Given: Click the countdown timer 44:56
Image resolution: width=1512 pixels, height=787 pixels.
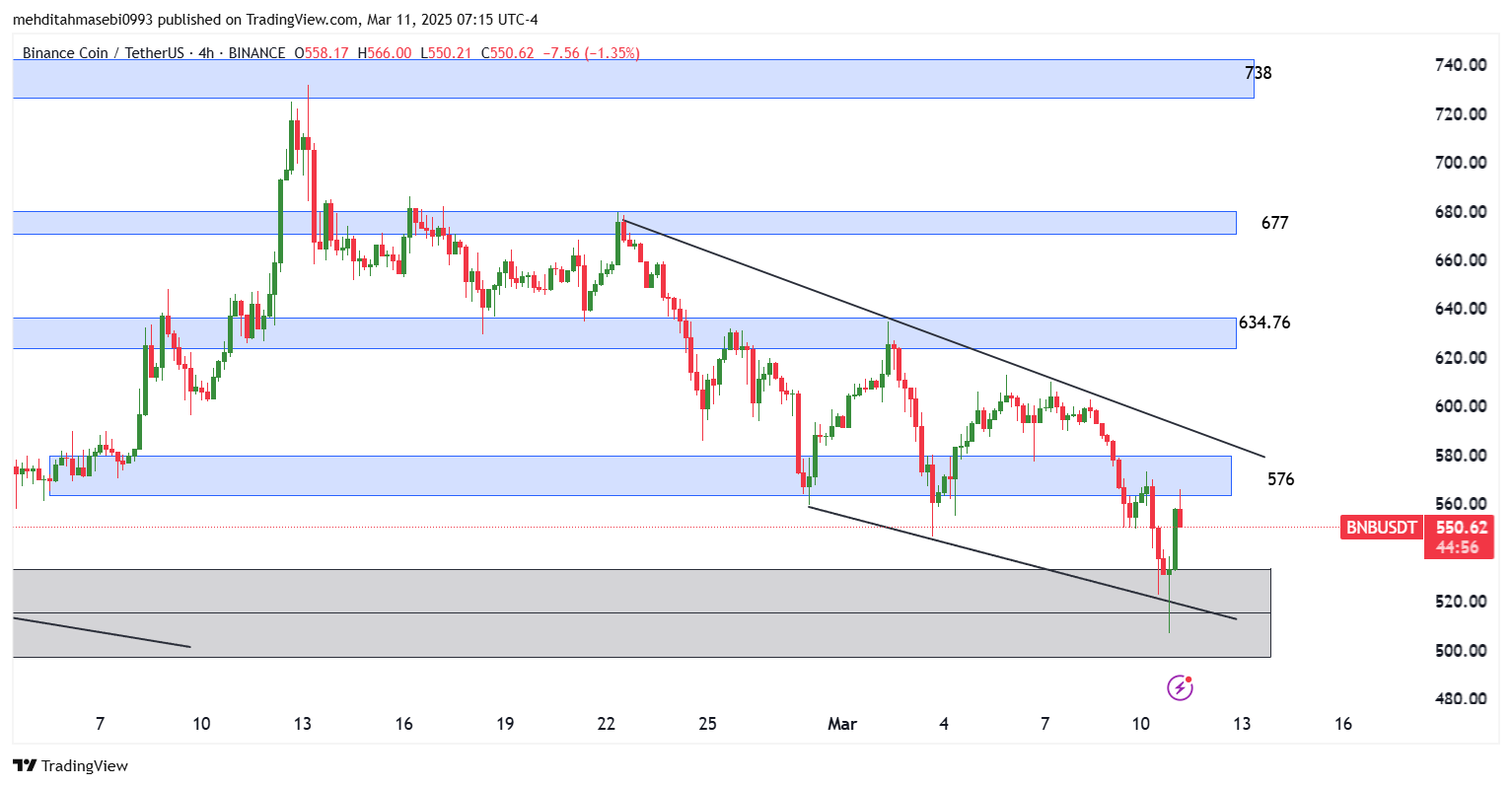Looking at the screenshot, I should (x=1457, y=547).
